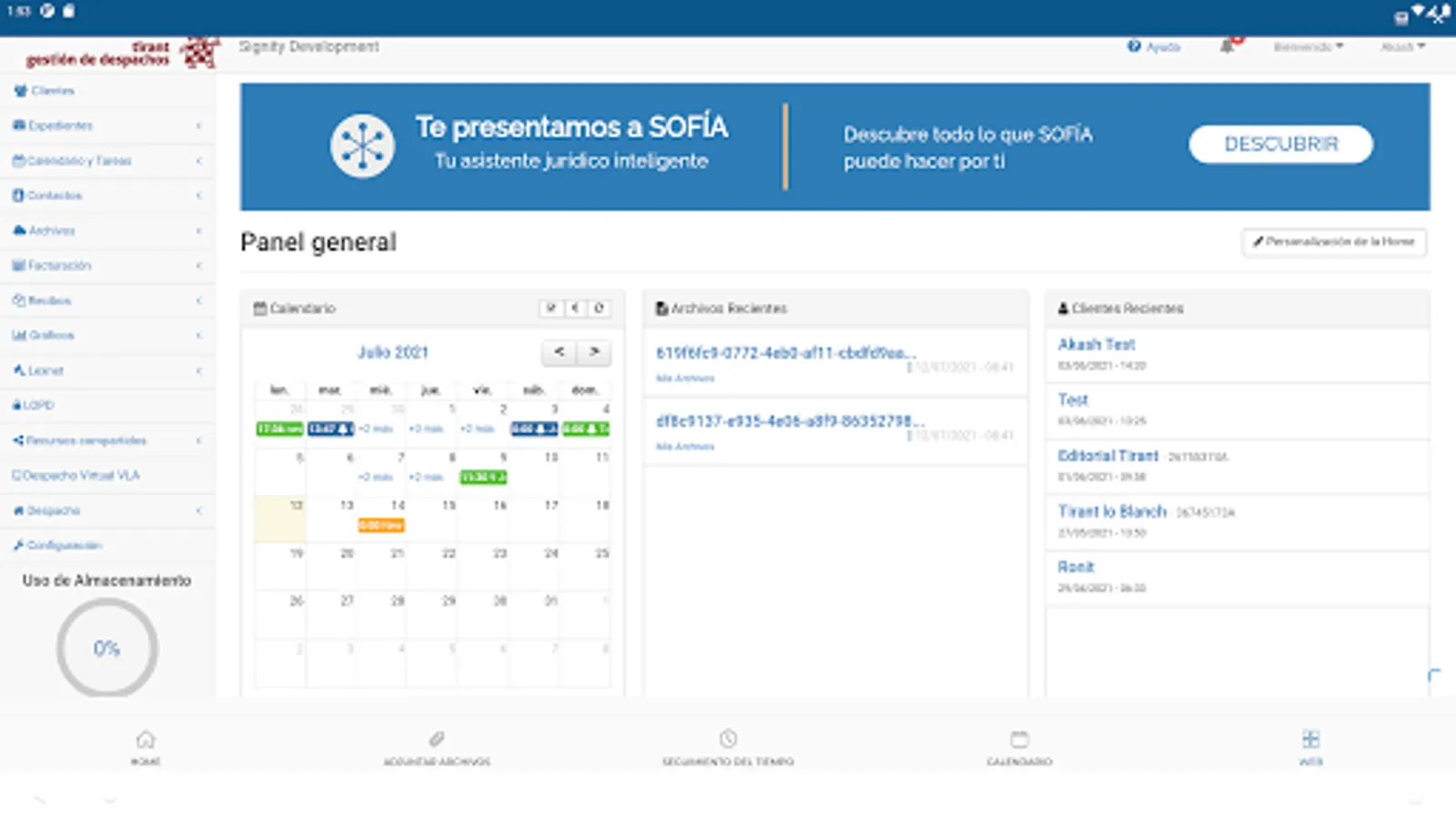Open the Editorial Tirant recent client
The image size is (1456, 819).
tap(1107, 456)
